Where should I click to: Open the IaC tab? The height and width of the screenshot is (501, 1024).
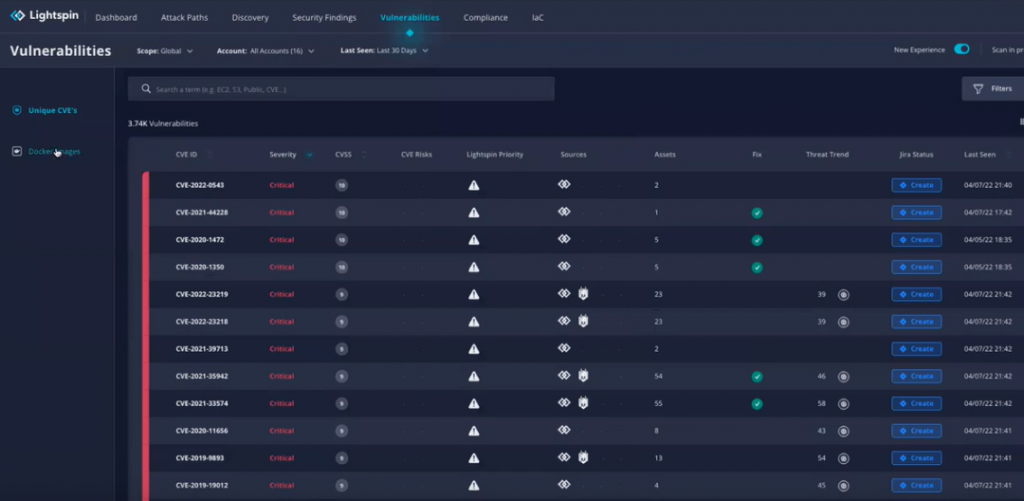(537, 18)
